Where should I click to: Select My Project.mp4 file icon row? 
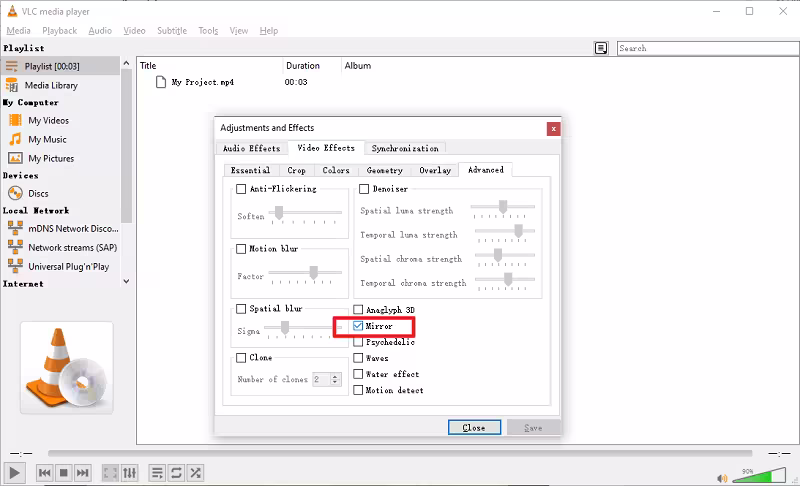(161, 82)
